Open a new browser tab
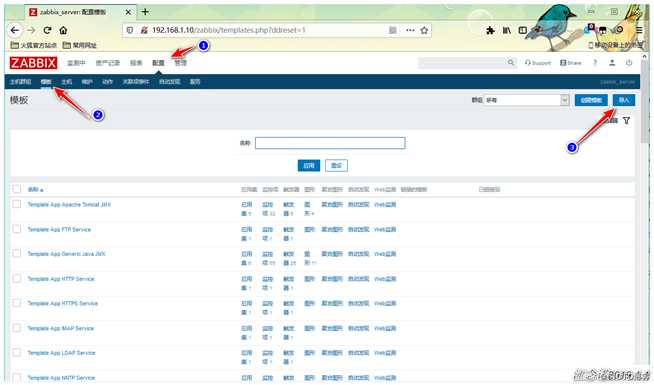 coord(145,12)
